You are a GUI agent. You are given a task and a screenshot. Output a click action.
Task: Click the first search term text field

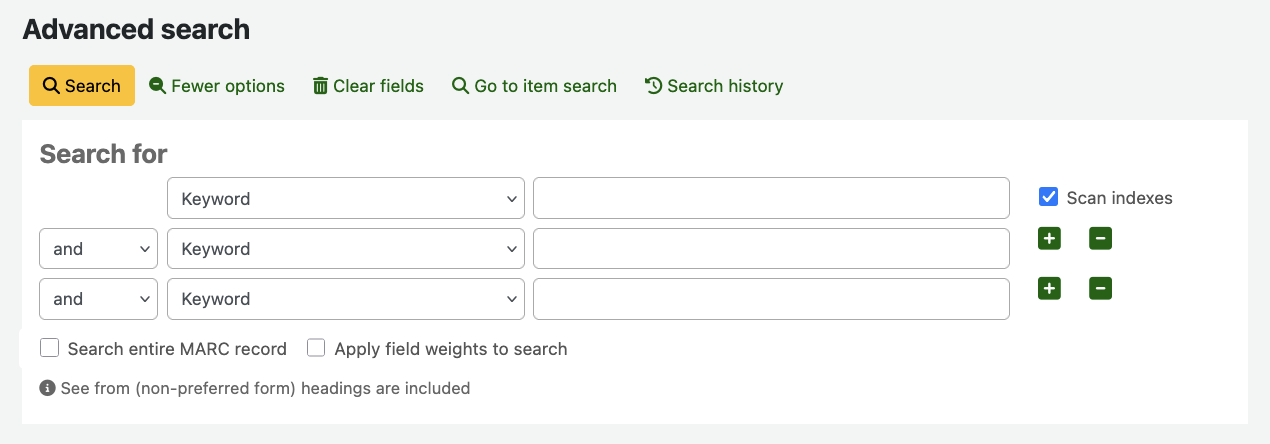(x=771, y=198)
